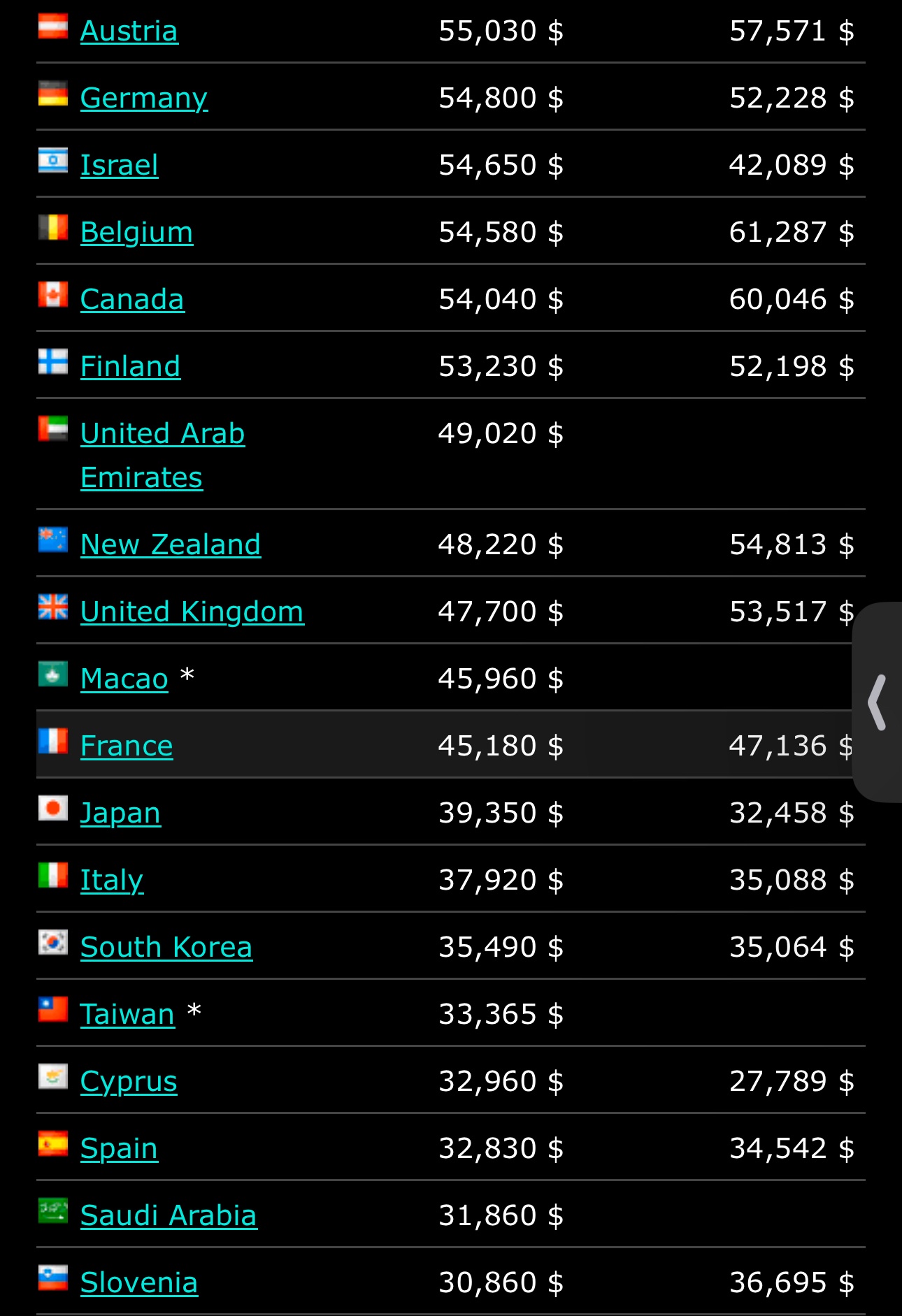
Task: Click the Canada flag icon
Action: coord(53,294)
